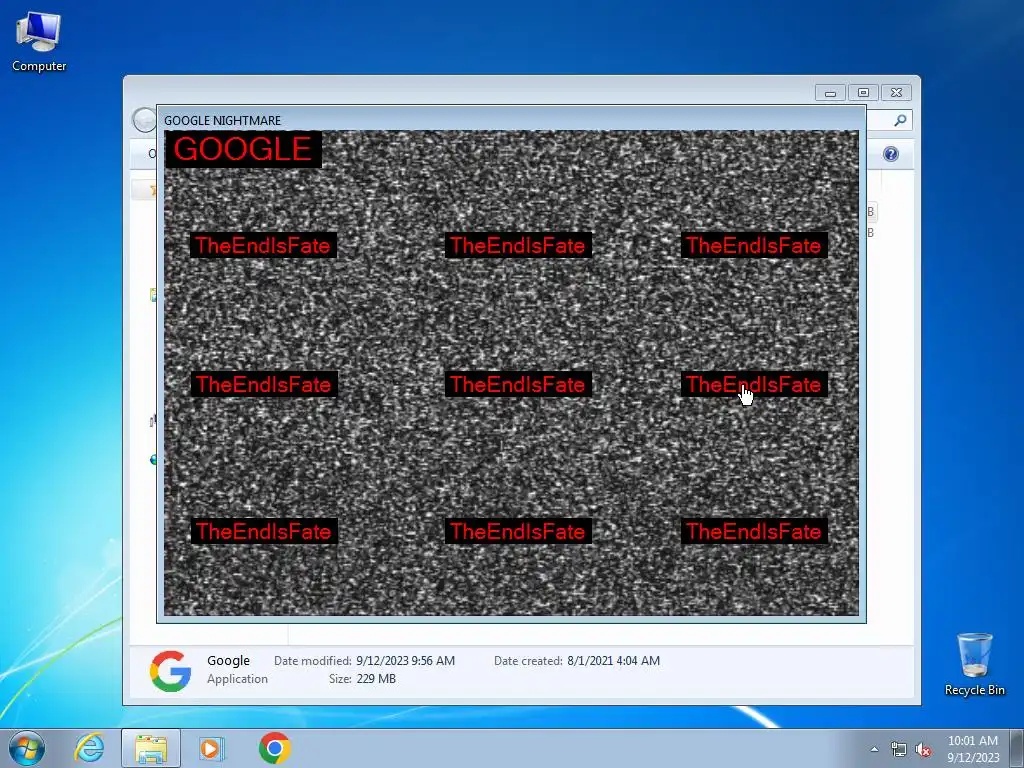The image size is (1024, 768).
Task: Click the middle-right TheEndIsFate label under the cursor
Action: click(x=754, y=384)
